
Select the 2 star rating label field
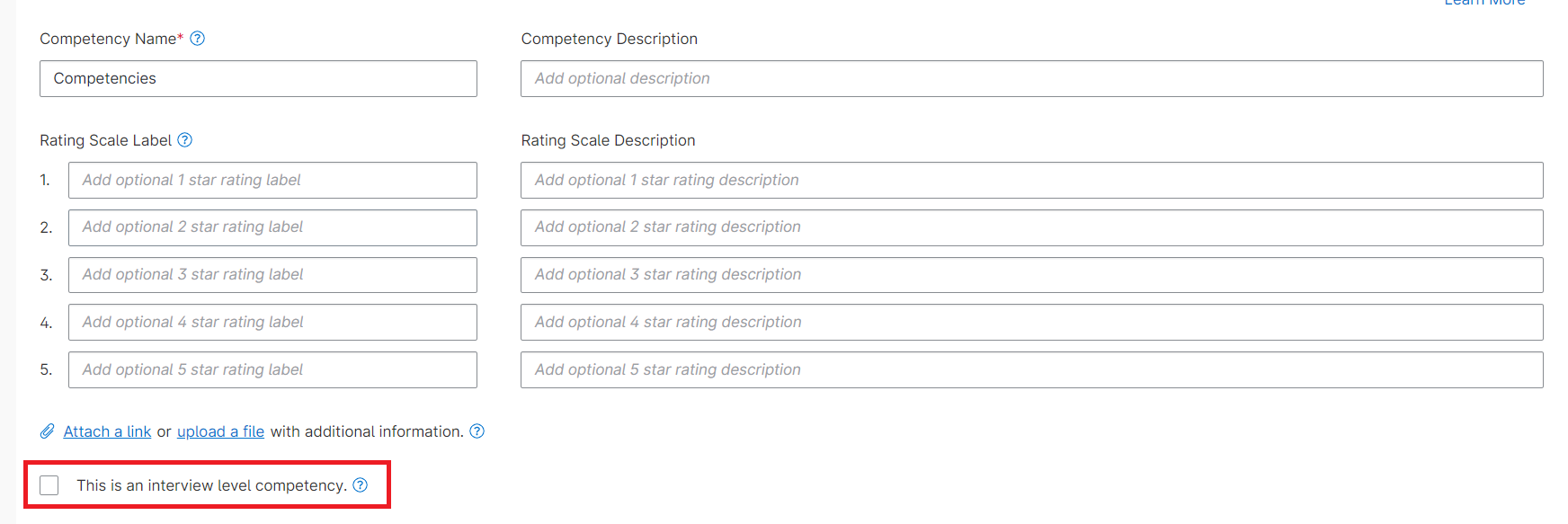(x=272, y=227)
